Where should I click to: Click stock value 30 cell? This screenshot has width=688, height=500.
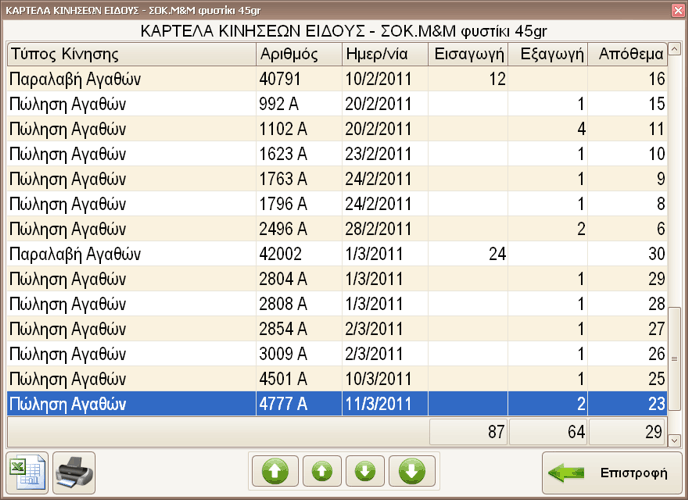click(x=628, y=254)
